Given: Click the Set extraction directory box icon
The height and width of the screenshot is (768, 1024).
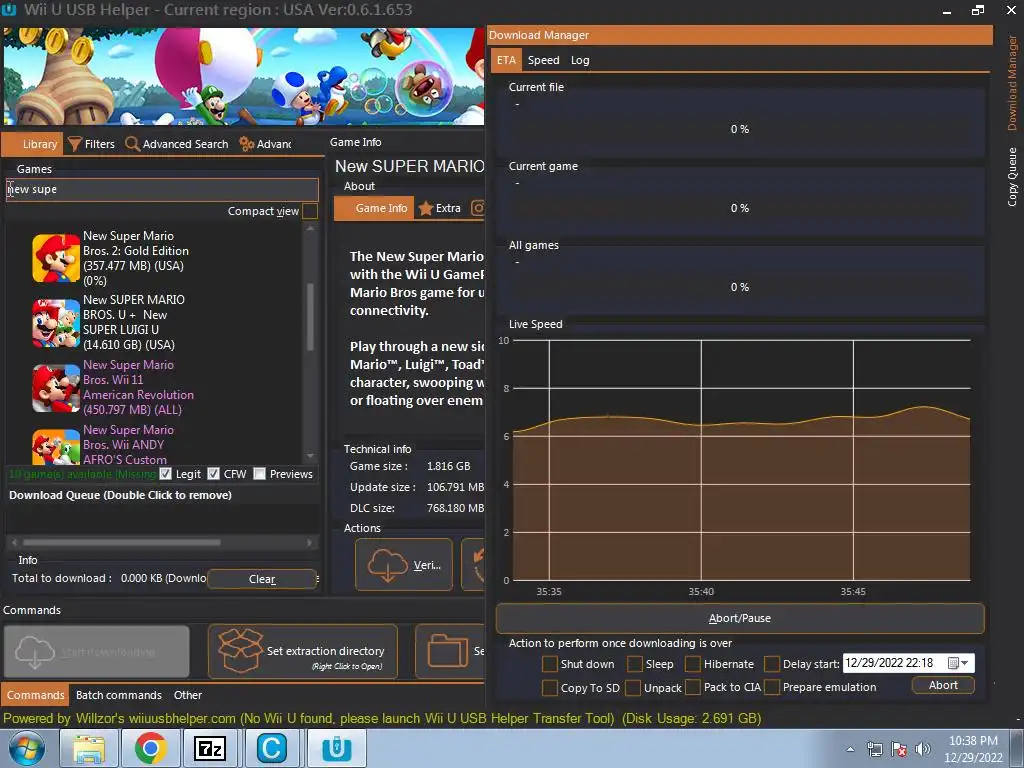Looking at the screenshot, I should click(240, 650).
